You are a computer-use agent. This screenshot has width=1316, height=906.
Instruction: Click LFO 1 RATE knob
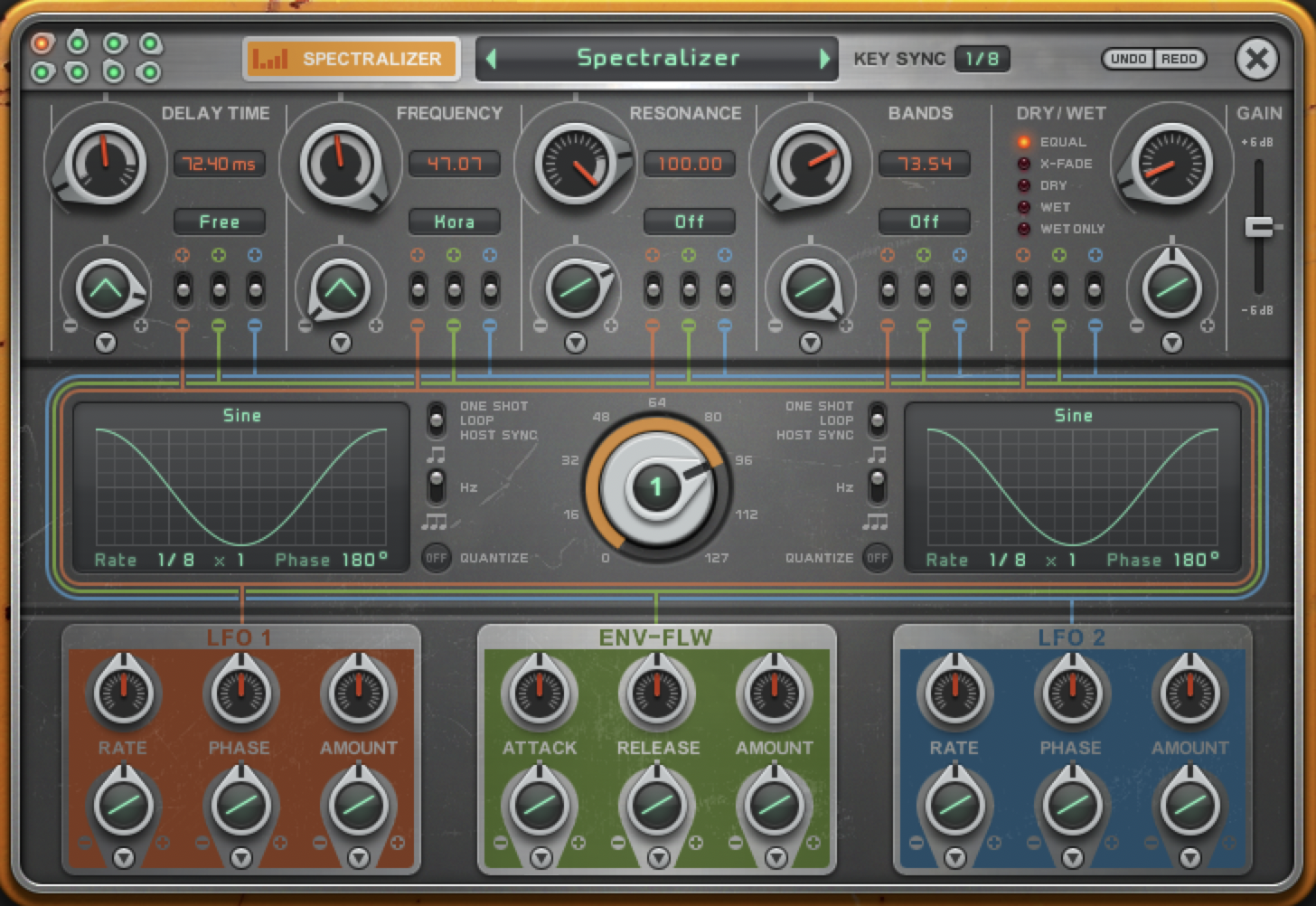tap(124, 693)
